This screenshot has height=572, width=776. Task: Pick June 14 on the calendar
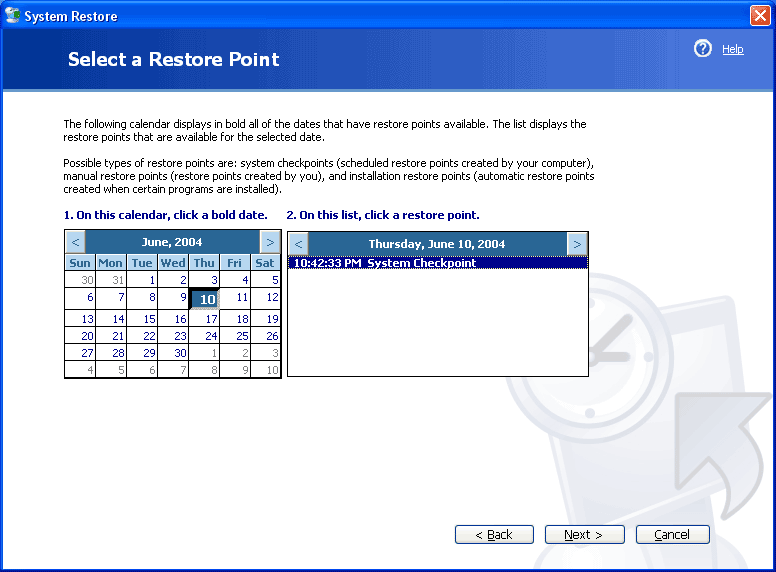pos(111,319)
